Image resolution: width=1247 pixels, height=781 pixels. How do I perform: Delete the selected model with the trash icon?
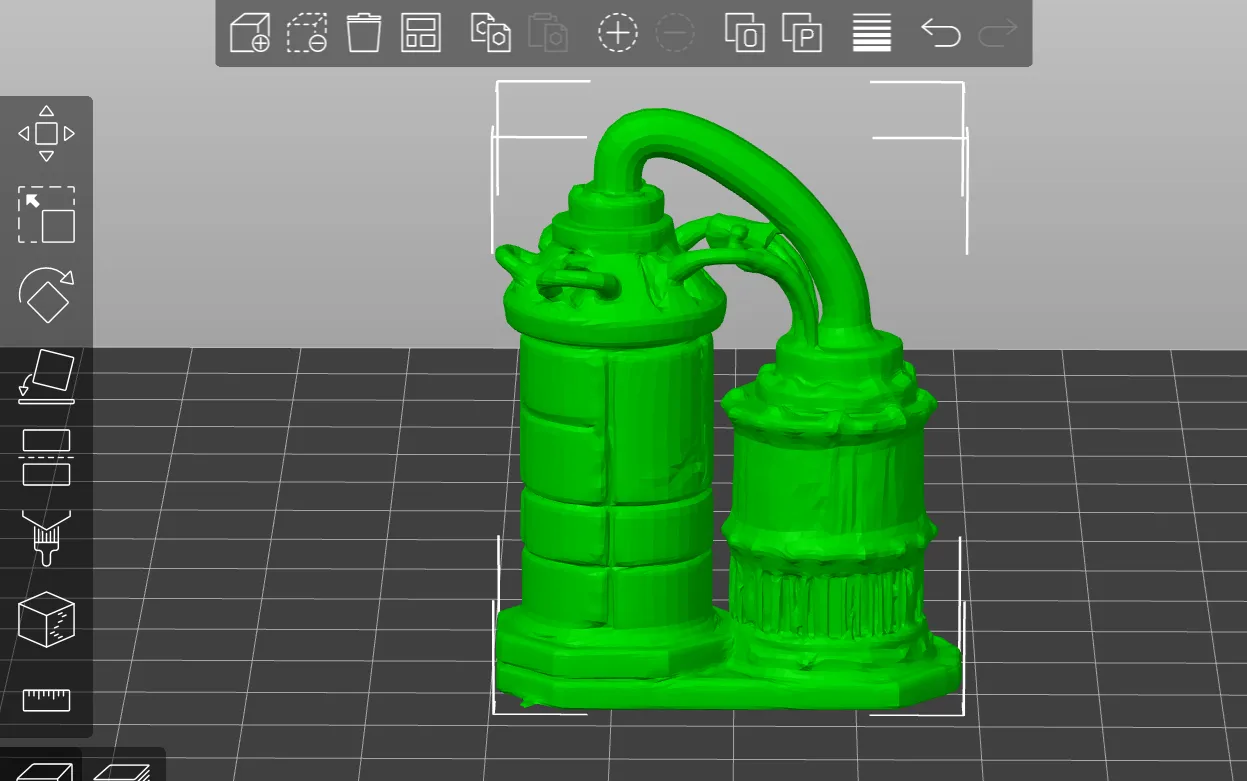click(363, 32)
